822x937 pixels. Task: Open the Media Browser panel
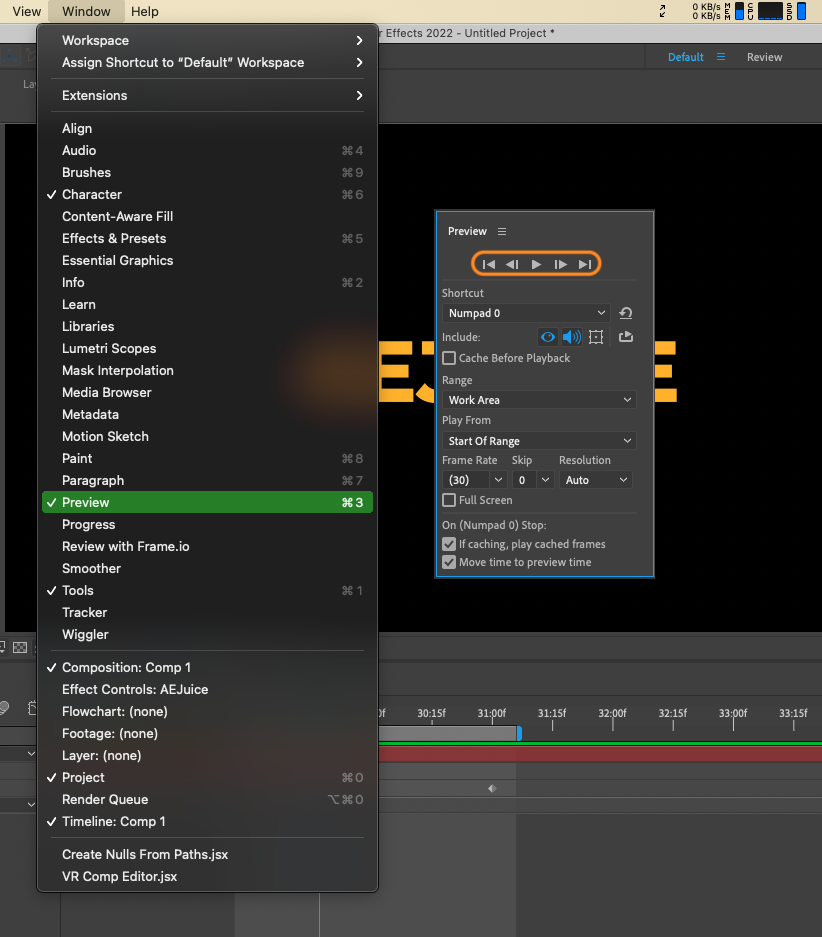[207, 393]
